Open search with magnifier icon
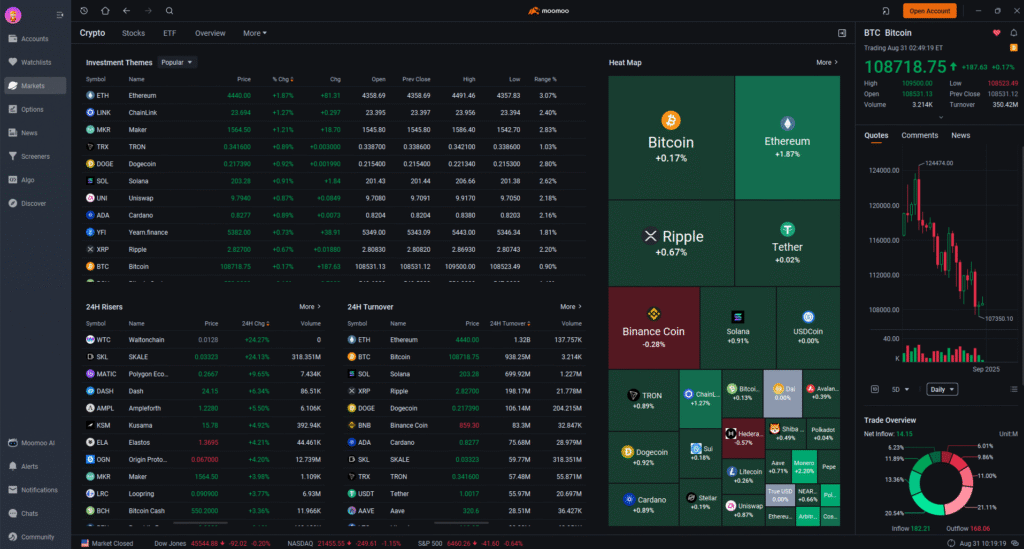 click(169, 10)
